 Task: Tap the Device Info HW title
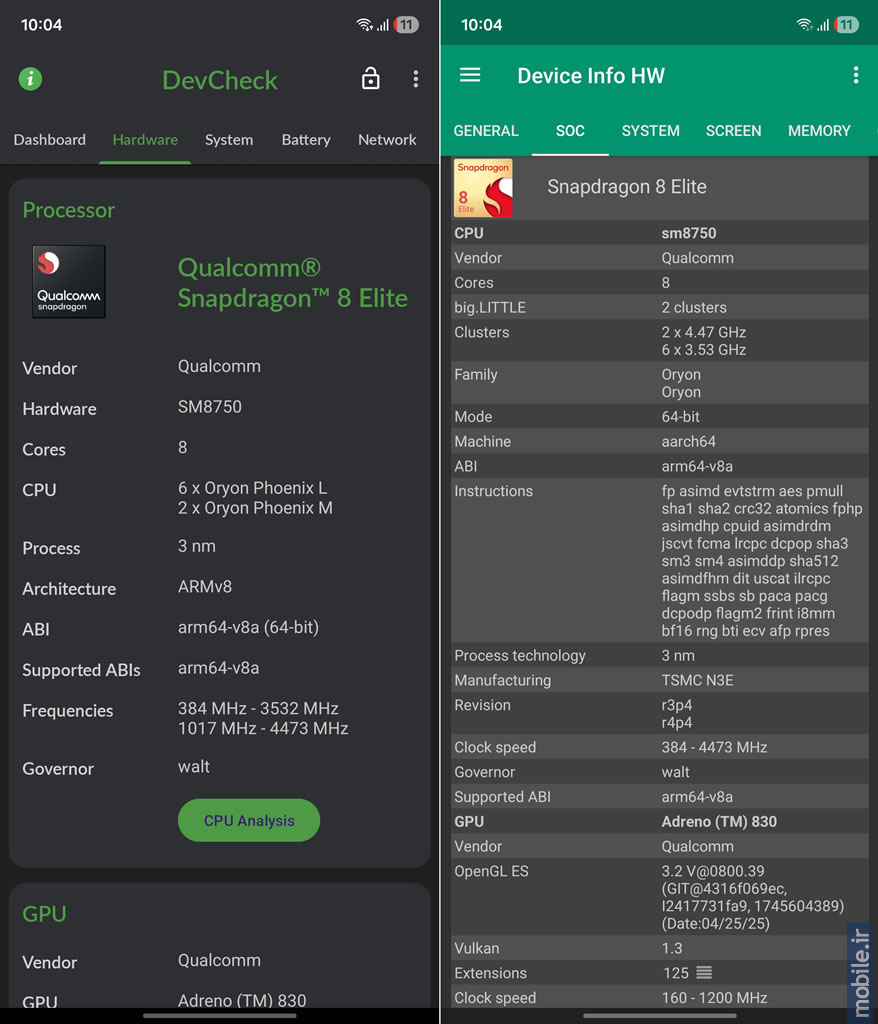[x=591, y=76]
